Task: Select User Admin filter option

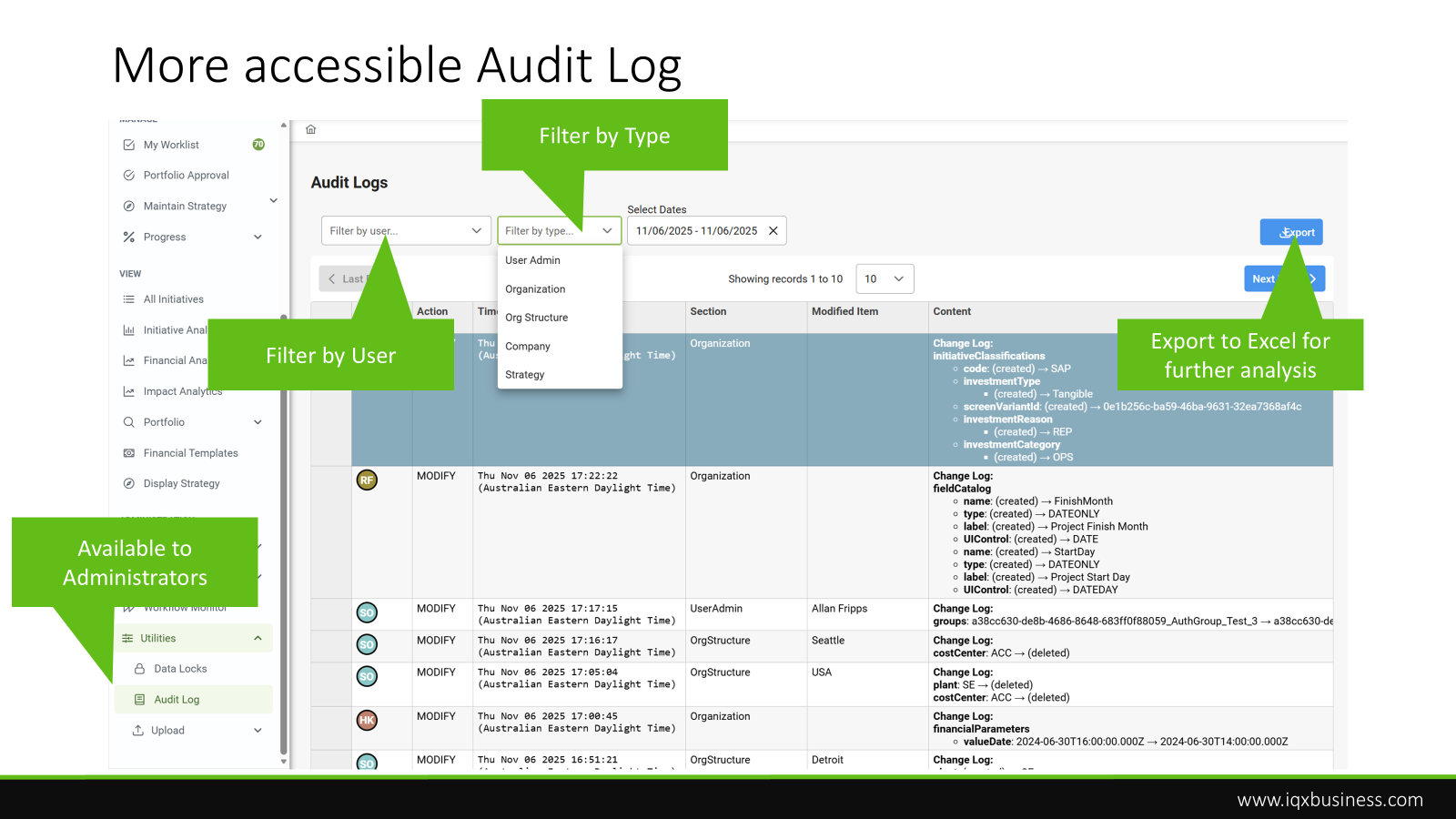Action: click(x=533, y=260)
